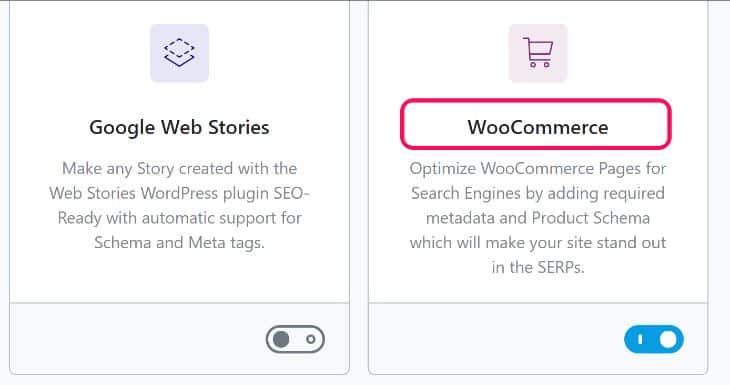Select the highlighted WooCommerce heading
The image size is (730, 385).
pos(538,128)
